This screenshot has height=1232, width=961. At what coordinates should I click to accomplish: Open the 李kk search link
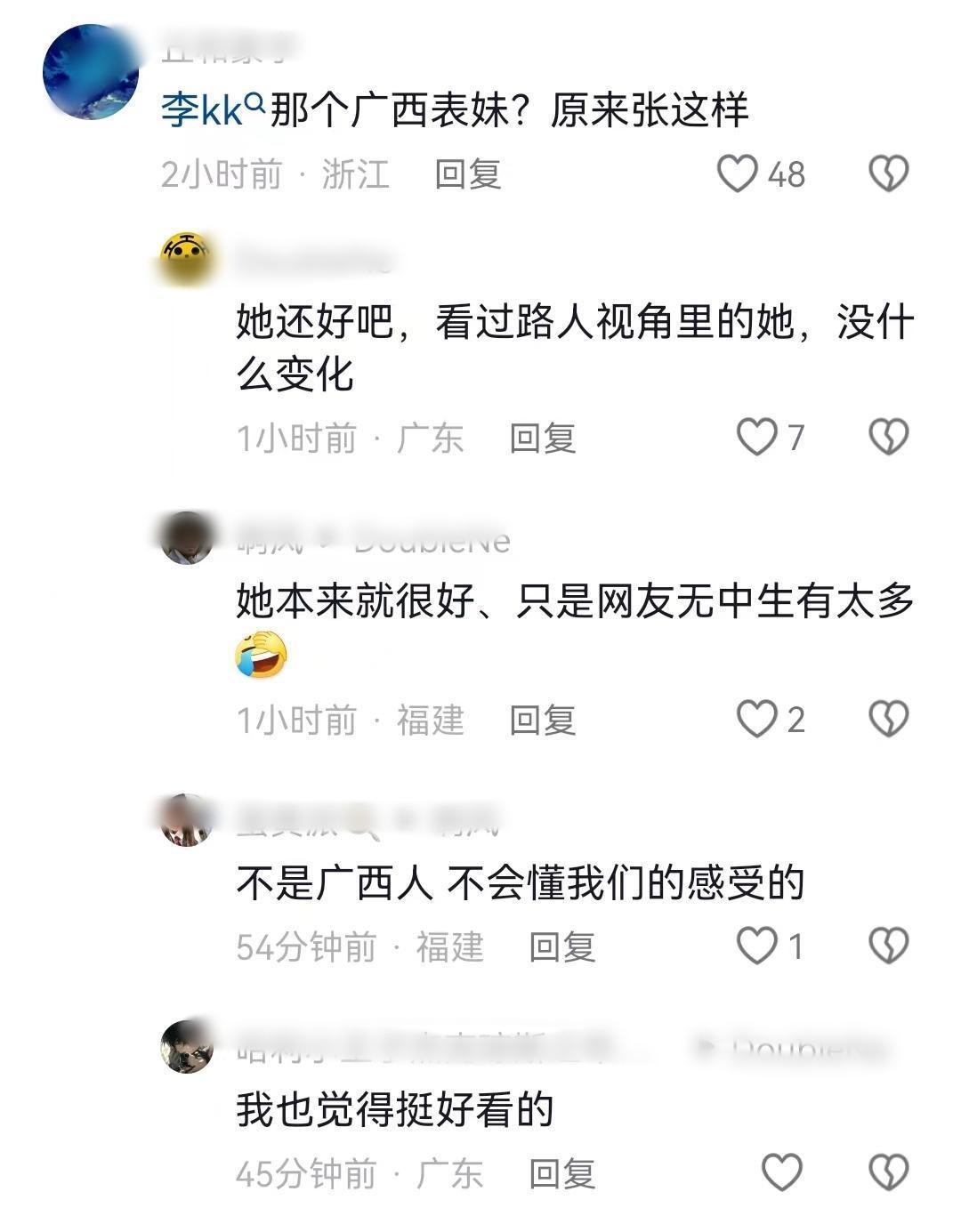tap(214, 111)
